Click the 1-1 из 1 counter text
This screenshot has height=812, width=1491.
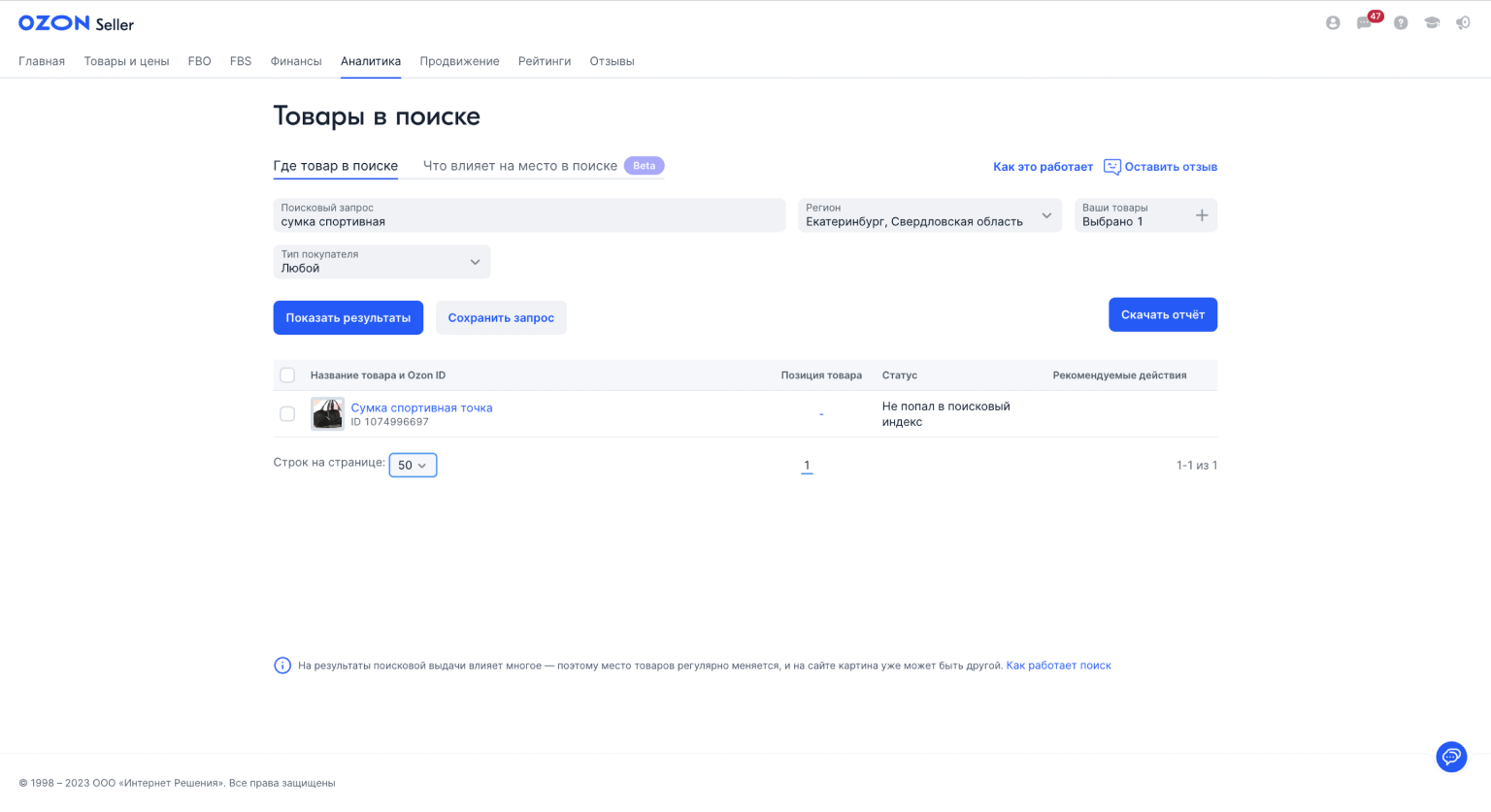[1197, 466]
